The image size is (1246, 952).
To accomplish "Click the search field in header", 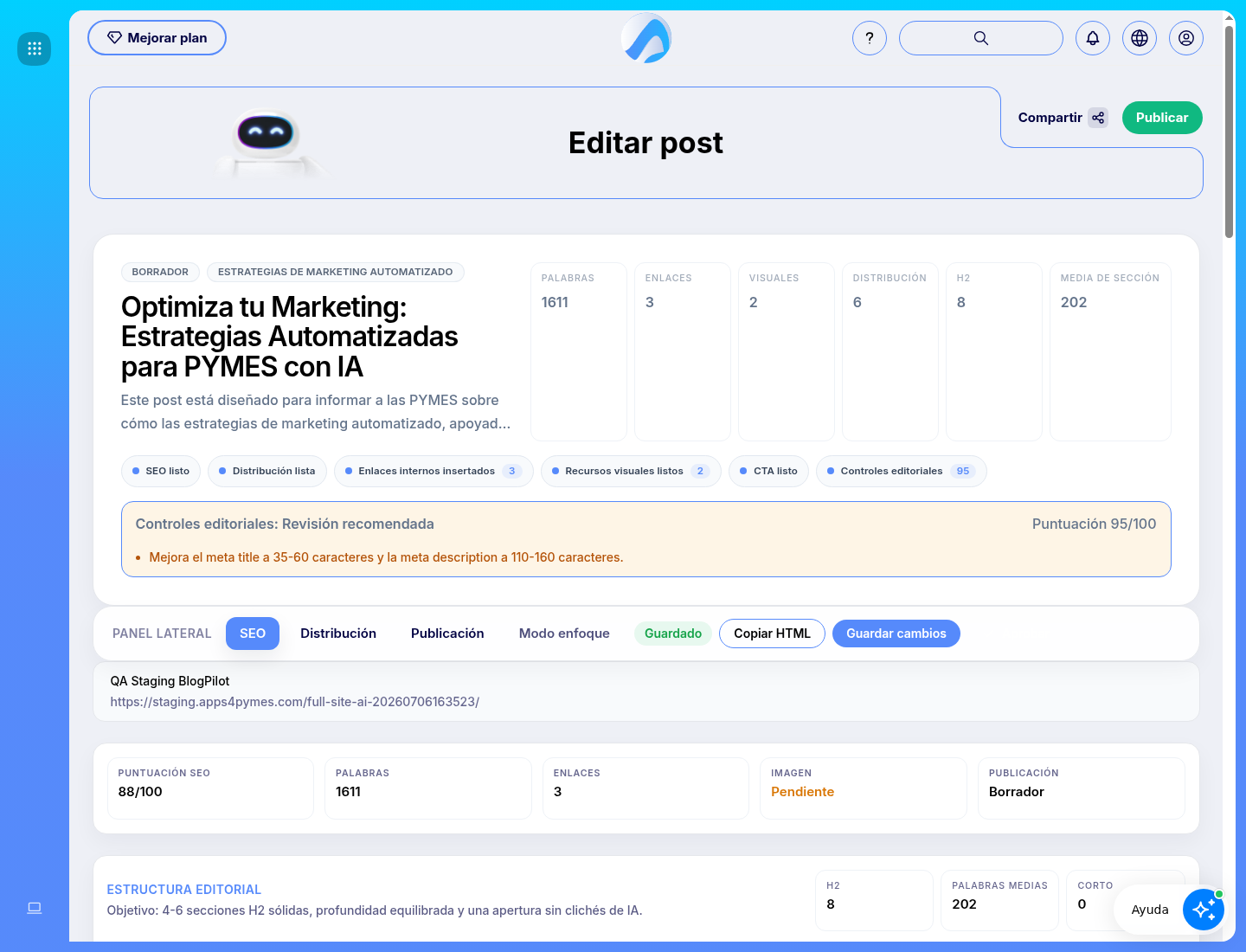I will pos(981,38).
